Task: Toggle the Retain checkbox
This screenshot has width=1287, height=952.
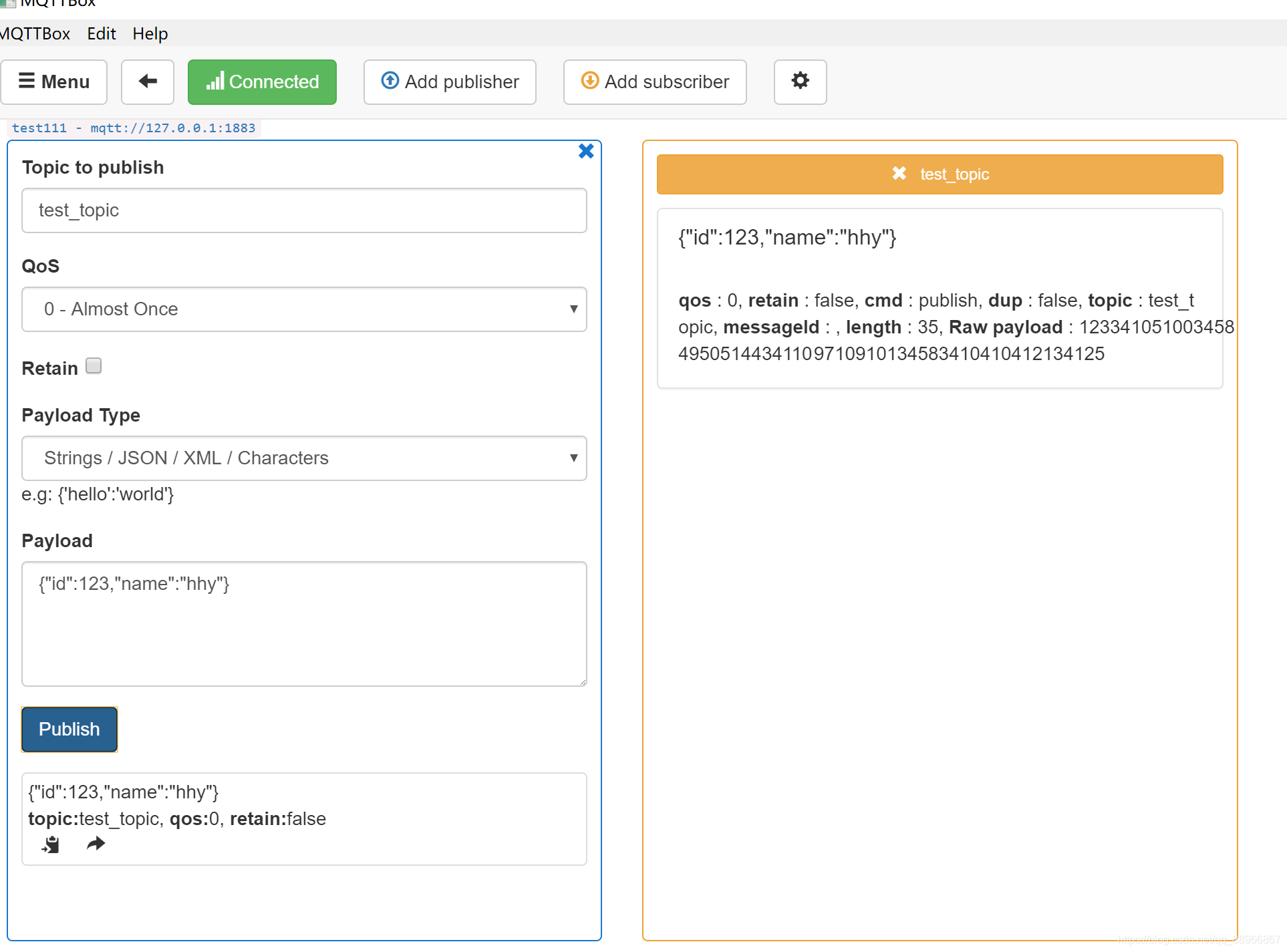Action: pyautogui.click(x=94, y=366)
